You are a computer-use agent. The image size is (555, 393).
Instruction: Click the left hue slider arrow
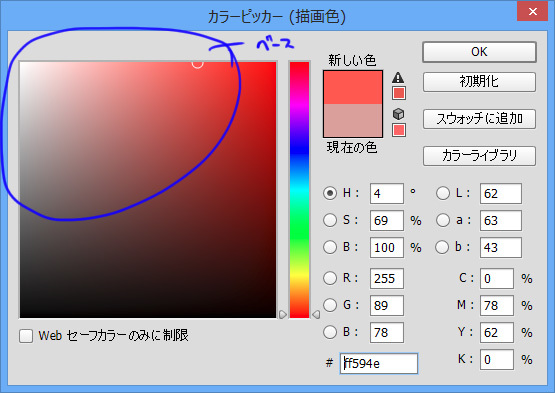point(283,314)
